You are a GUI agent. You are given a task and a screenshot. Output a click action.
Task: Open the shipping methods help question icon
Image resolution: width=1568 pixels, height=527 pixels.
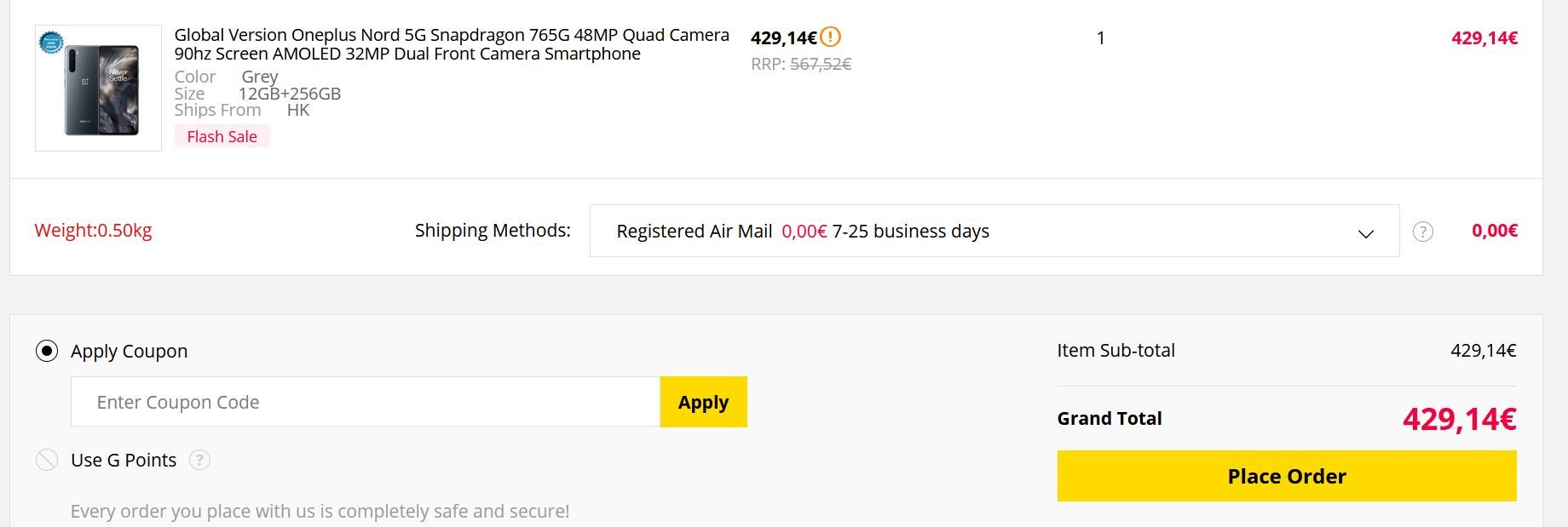(x=1422, y=232)
